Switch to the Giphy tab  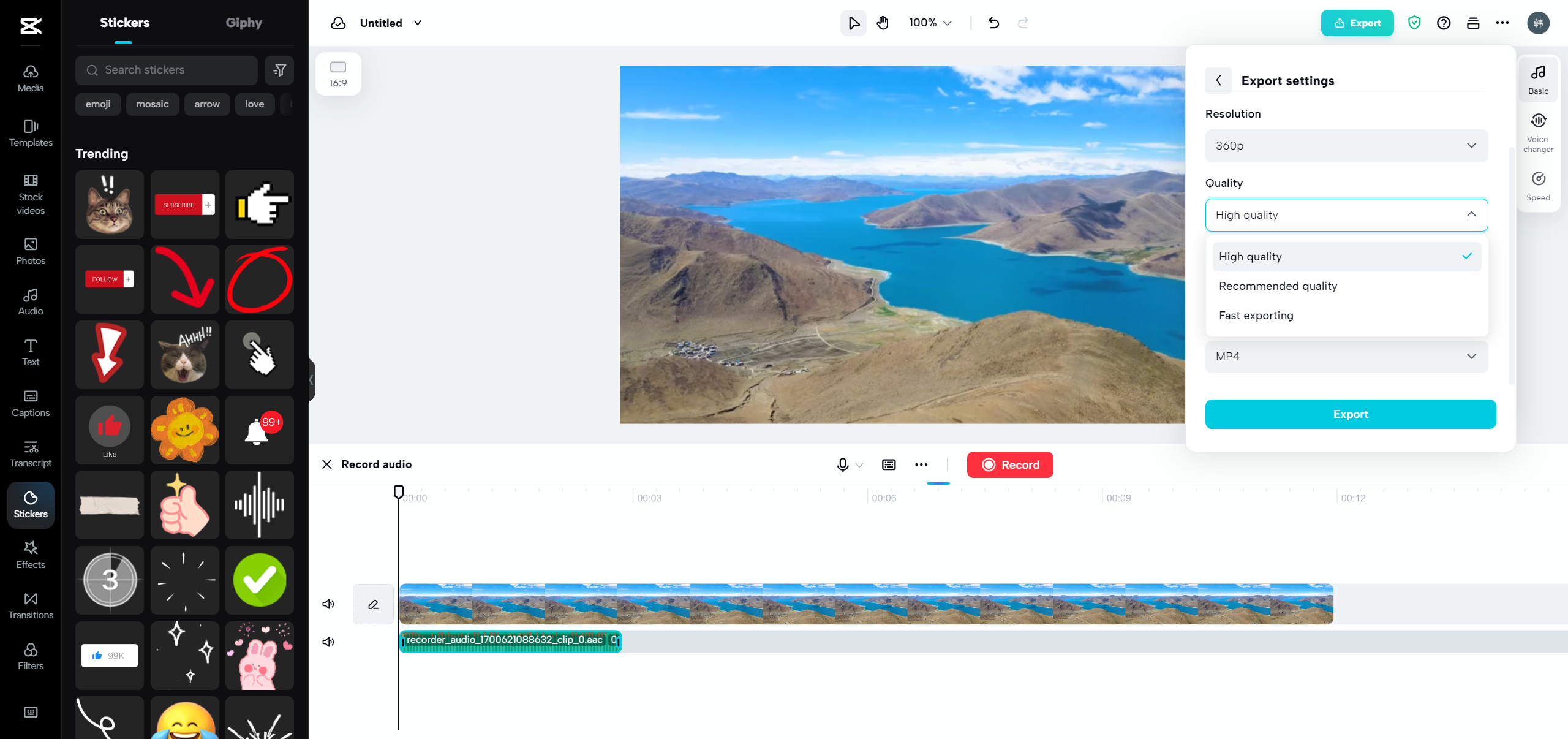point(243,23)
